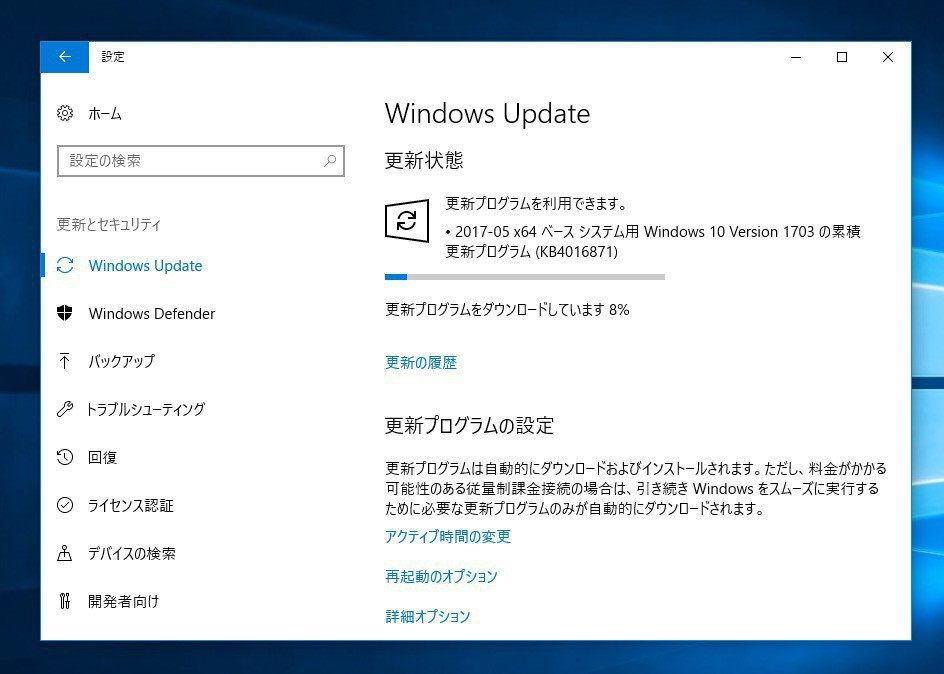Open 再起動のオプション link

point(441,577)
